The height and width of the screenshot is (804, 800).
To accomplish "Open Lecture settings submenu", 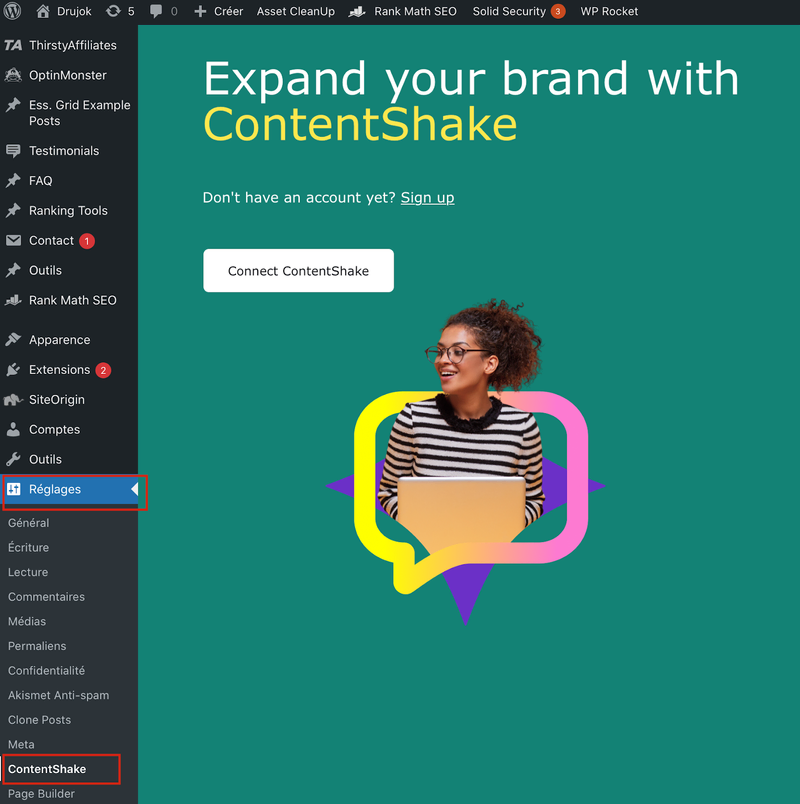I will [x=28, y=572].
